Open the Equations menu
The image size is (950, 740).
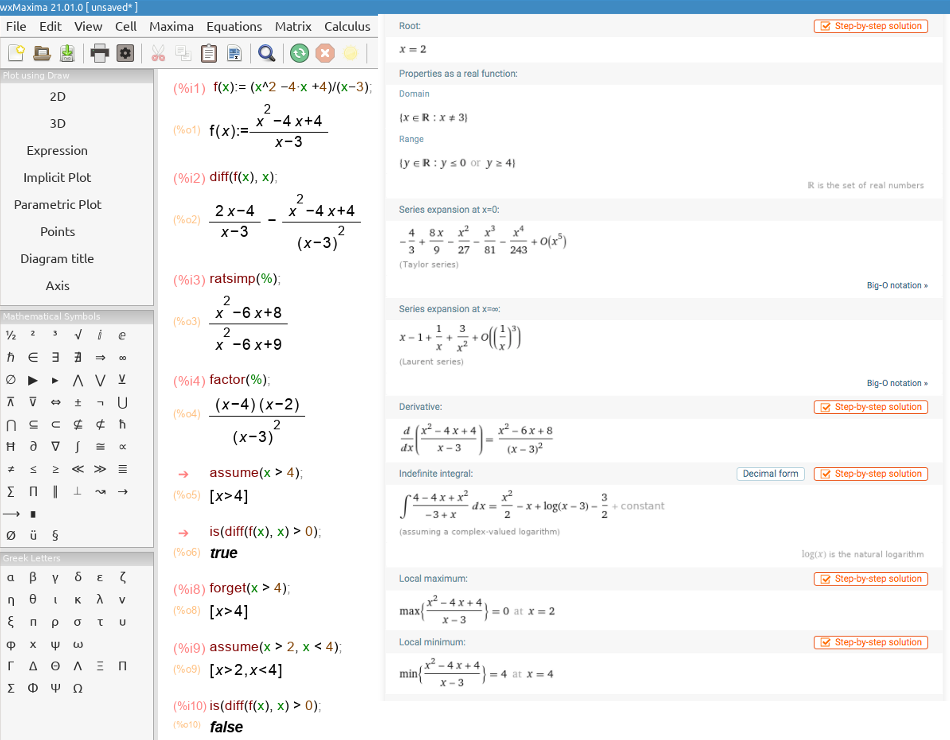pos(234,27)
